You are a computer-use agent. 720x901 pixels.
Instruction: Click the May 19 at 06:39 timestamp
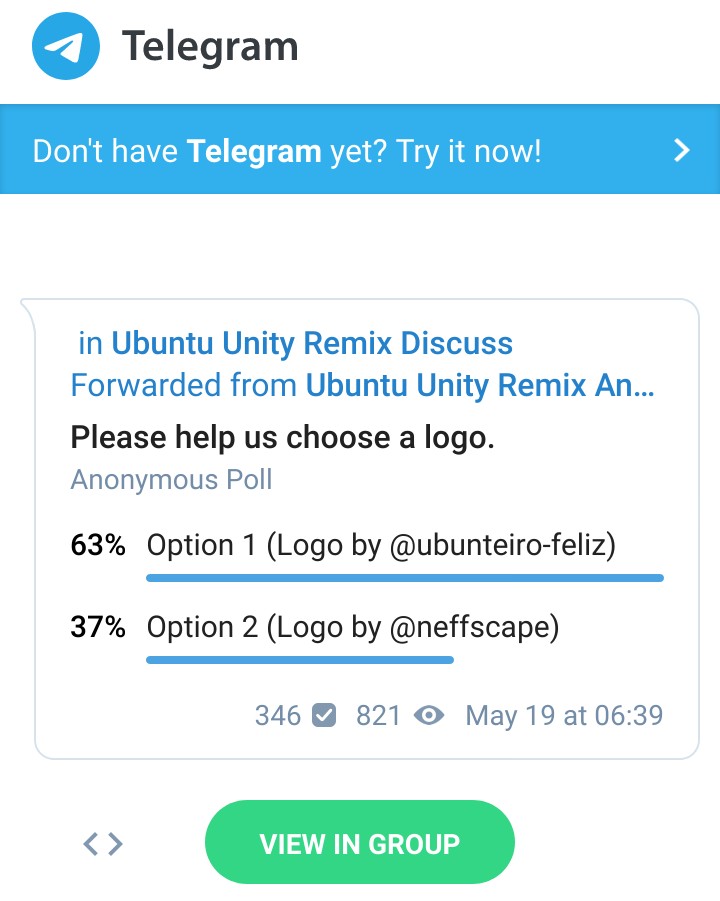(x=564, y=715)
